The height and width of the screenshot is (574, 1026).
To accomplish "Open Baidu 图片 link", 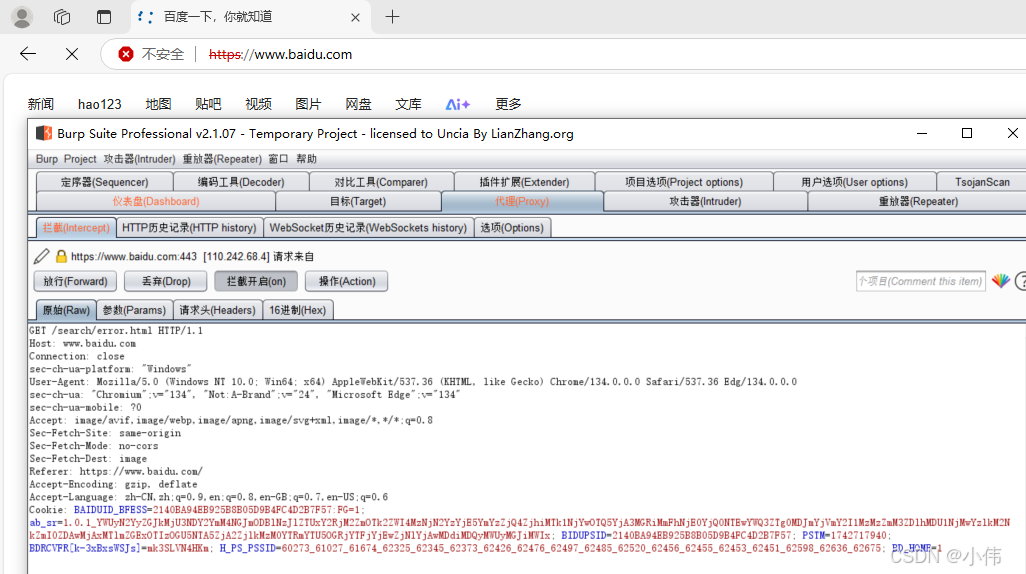I will coord(308,104).
